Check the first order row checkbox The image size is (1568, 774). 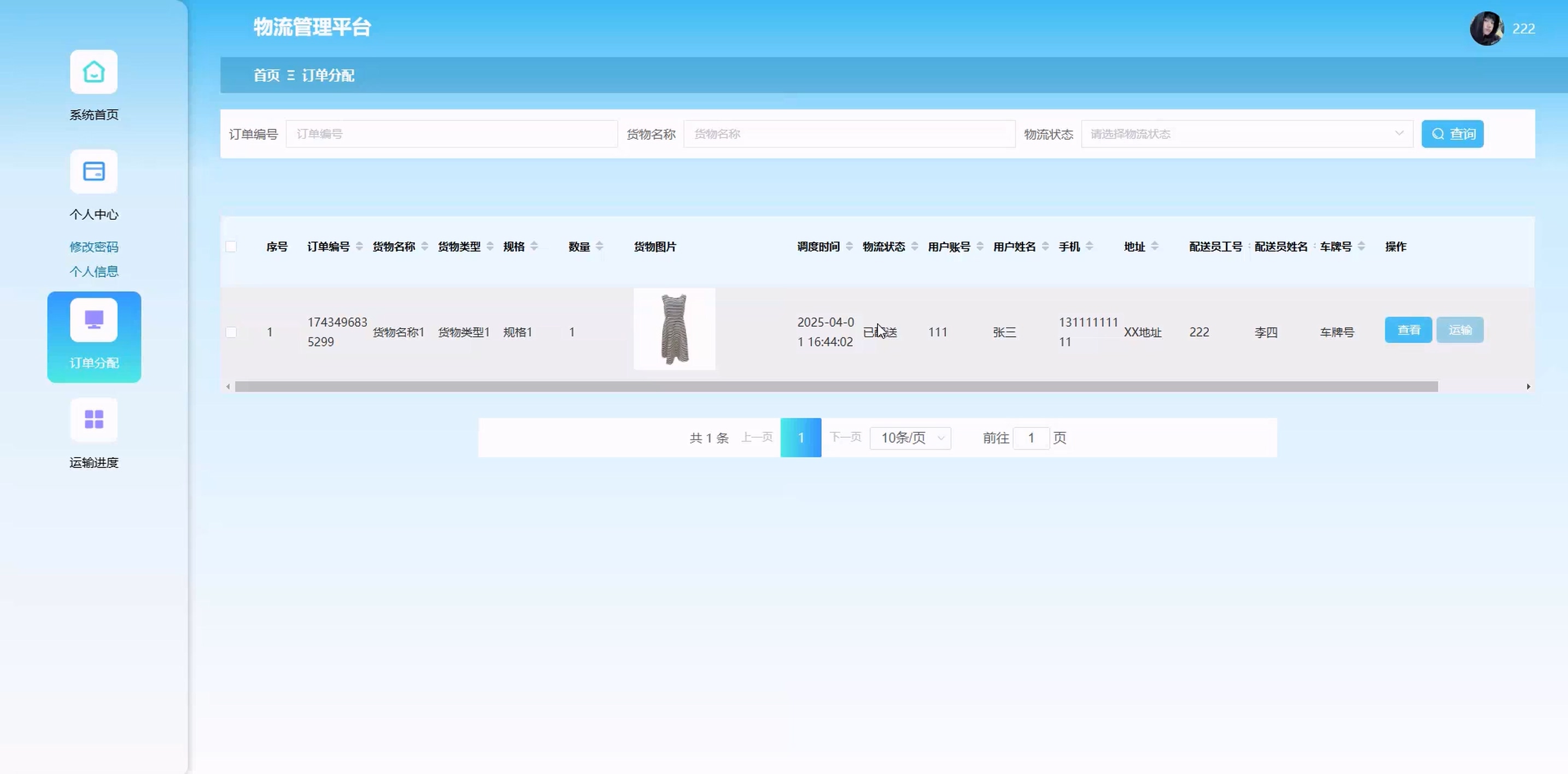(x=231, y=332)
